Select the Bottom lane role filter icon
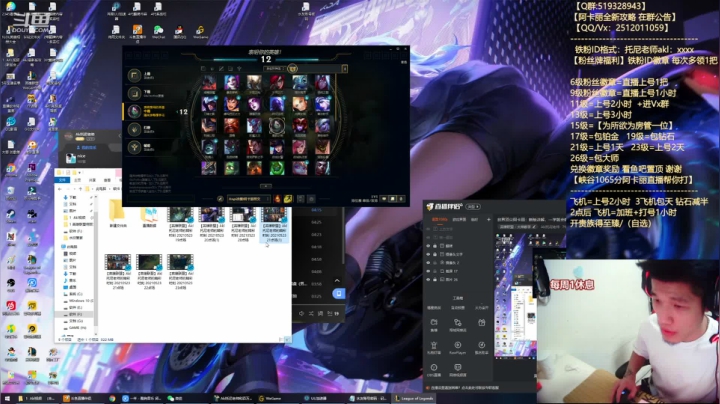This screenshot has height=404, width=720. coord(231,68)
